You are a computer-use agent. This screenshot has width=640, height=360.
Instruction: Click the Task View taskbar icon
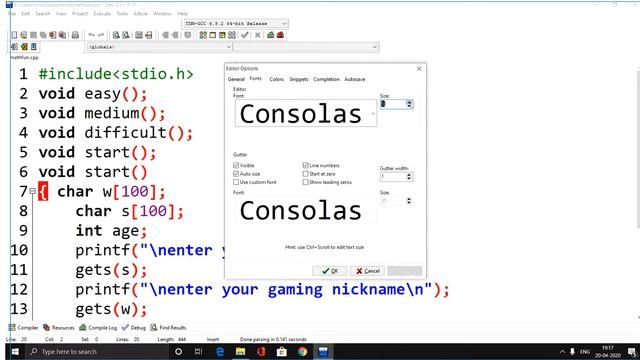click(x=199, y=351)
